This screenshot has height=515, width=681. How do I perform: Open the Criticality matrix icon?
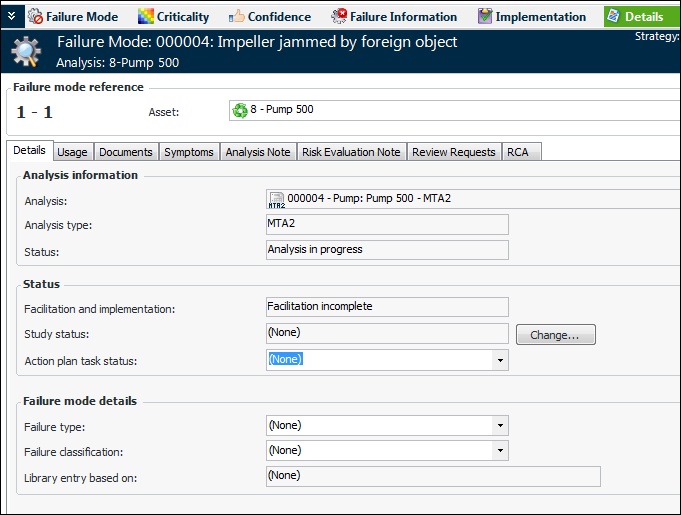[146, 17]
